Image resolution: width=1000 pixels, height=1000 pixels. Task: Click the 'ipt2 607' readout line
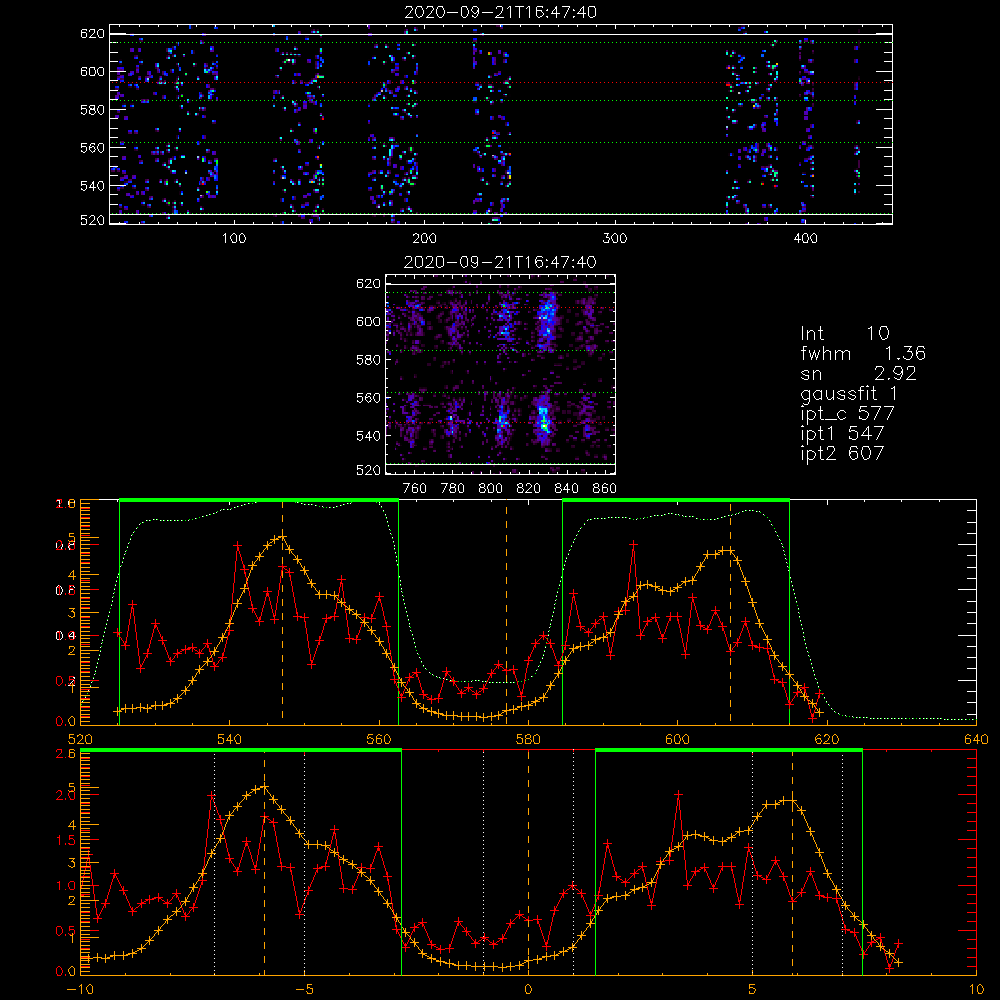point(842,453)
